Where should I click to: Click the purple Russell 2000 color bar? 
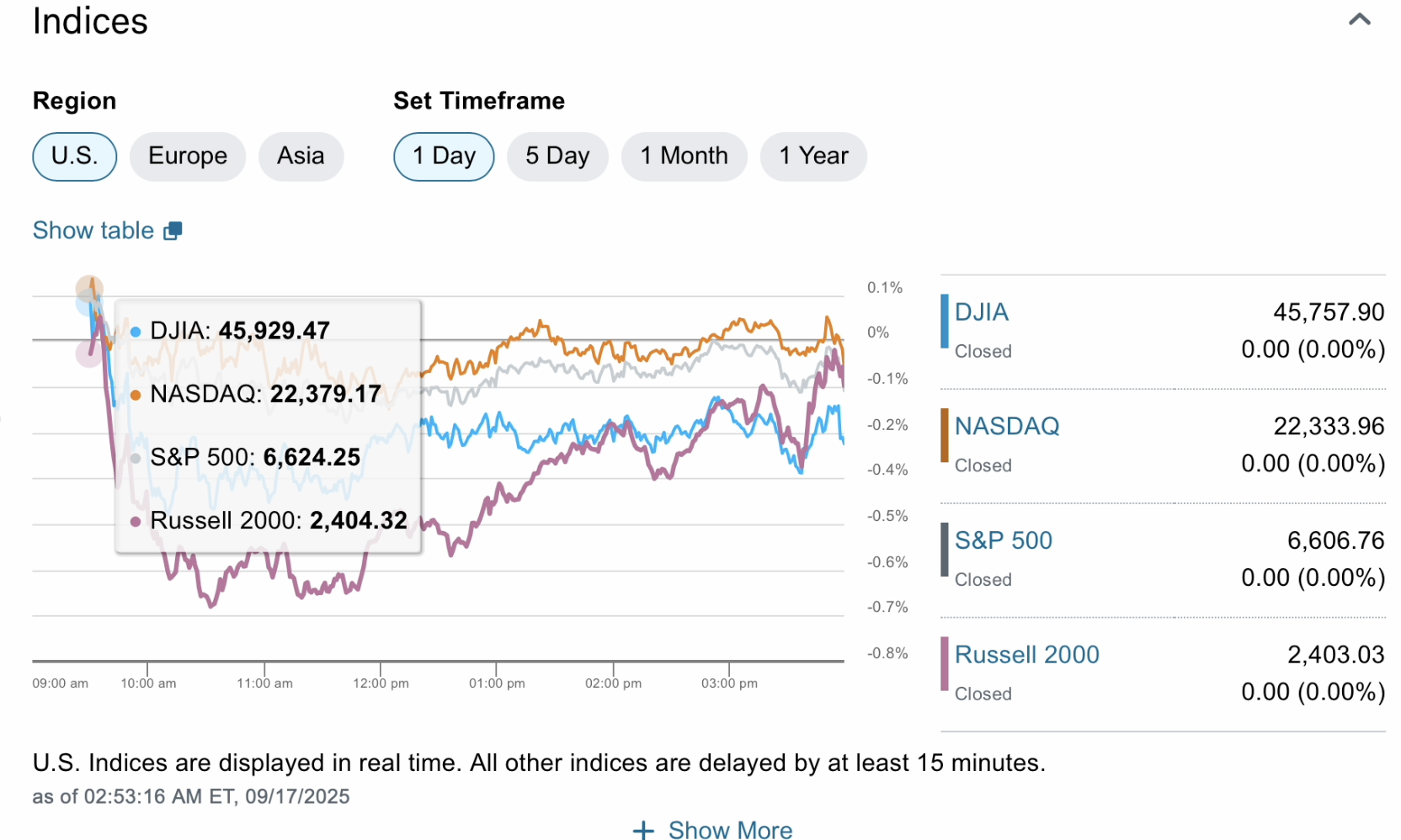945,664
